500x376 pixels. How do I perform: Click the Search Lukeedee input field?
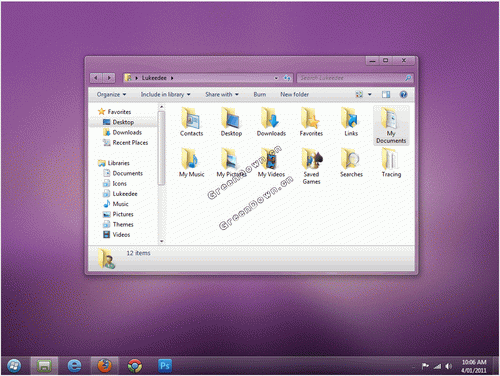[x=352, y=78]
